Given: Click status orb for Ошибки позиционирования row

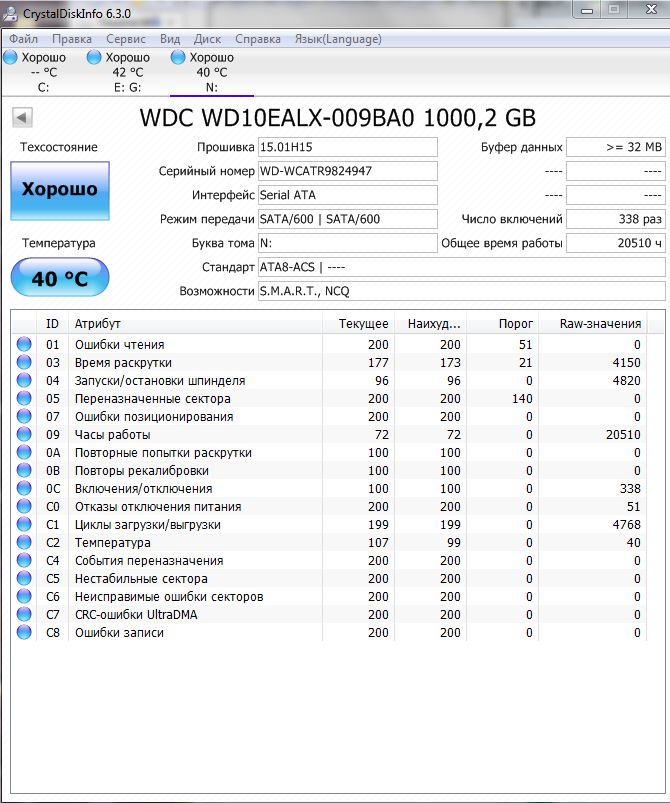Looking at the screenshot, I should pyautogui.click(x=24, y=416).
